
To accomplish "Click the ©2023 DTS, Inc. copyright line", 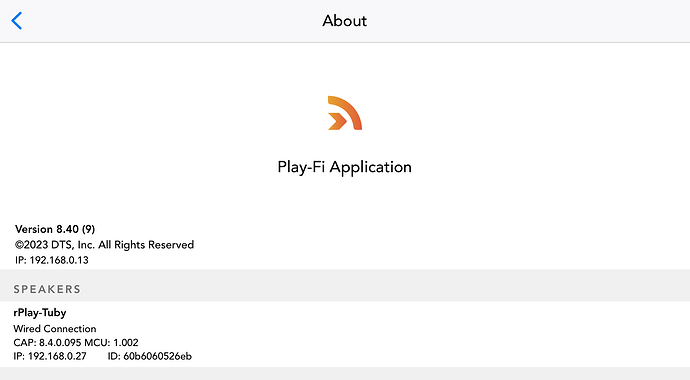I will pyautogui.click(x=104, y=245).
